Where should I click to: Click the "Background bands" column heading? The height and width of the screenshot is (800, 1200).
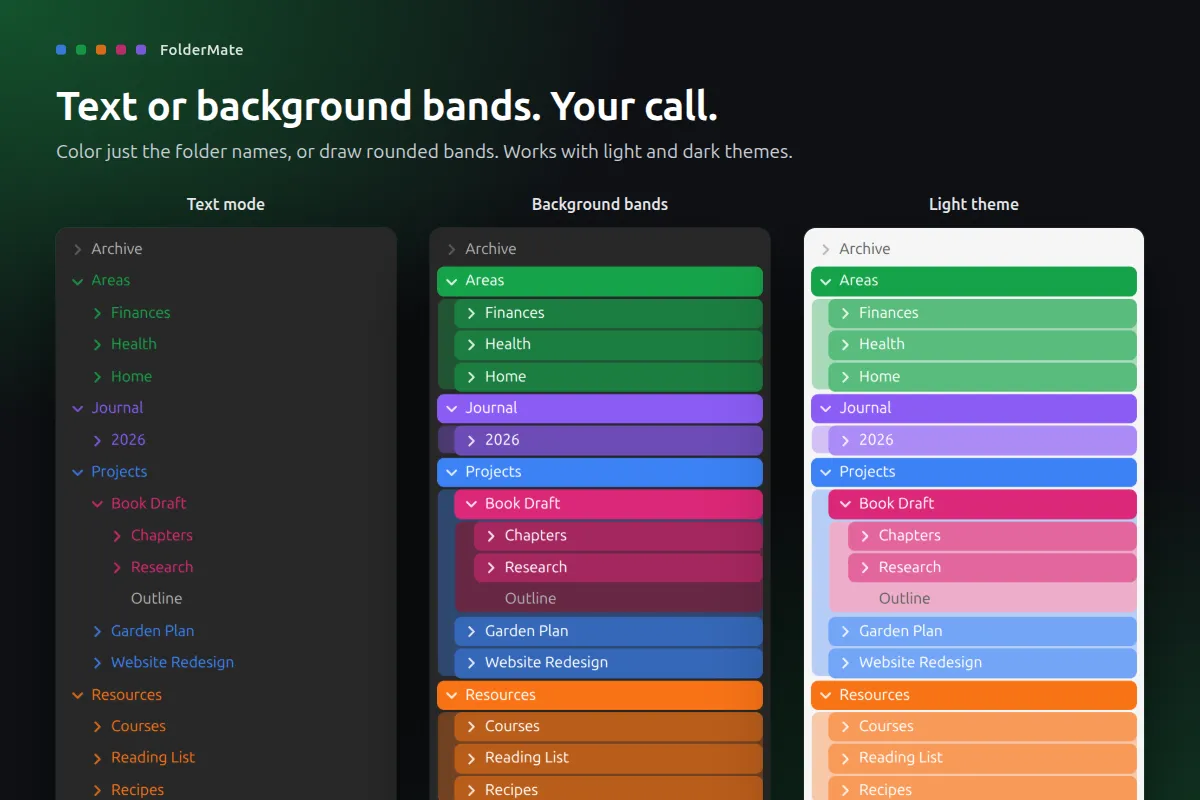click(x=600, y=204)
